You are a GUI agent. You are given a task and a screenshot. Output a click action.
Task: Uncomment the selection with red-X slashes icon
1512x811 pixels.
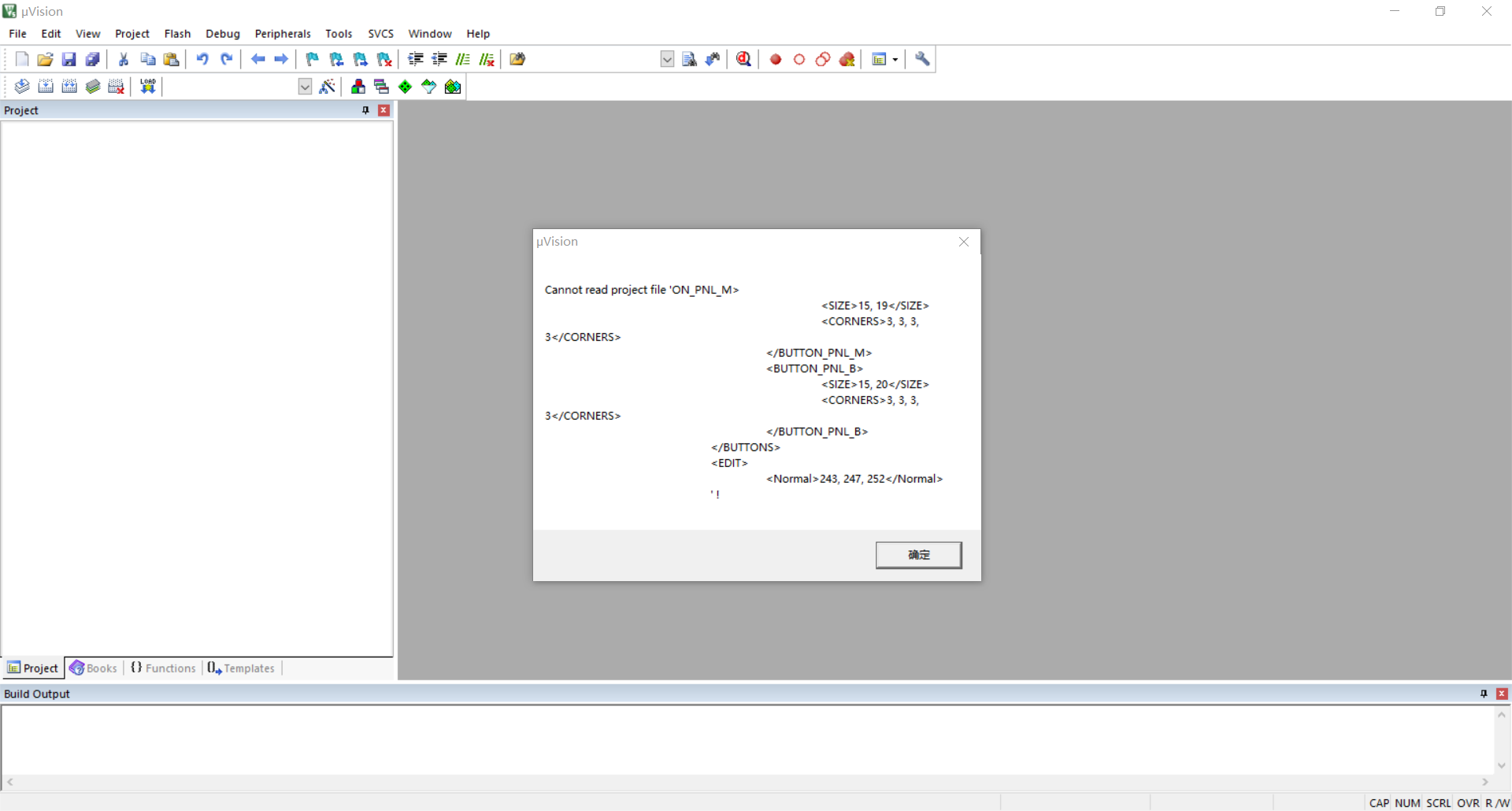coord(487,59)
